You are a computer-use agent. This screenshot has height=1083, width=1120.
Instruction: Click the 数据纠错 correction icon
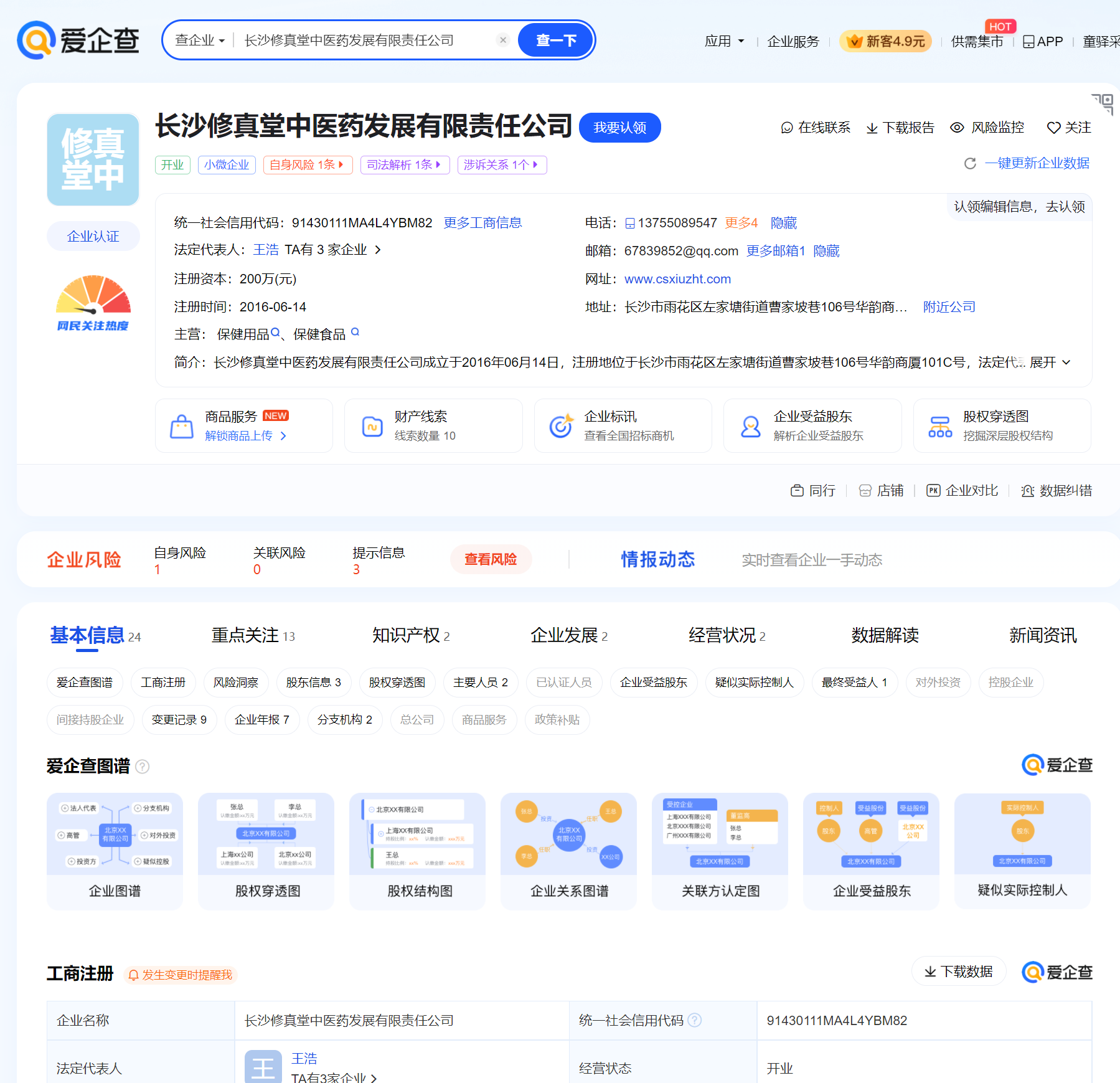tap(1027, 490)
